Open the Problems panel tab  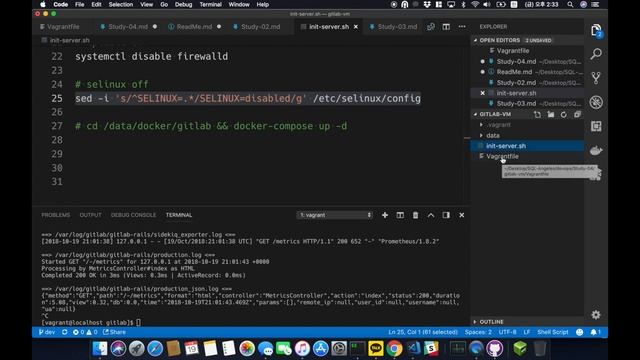click(x=56, y=215)
